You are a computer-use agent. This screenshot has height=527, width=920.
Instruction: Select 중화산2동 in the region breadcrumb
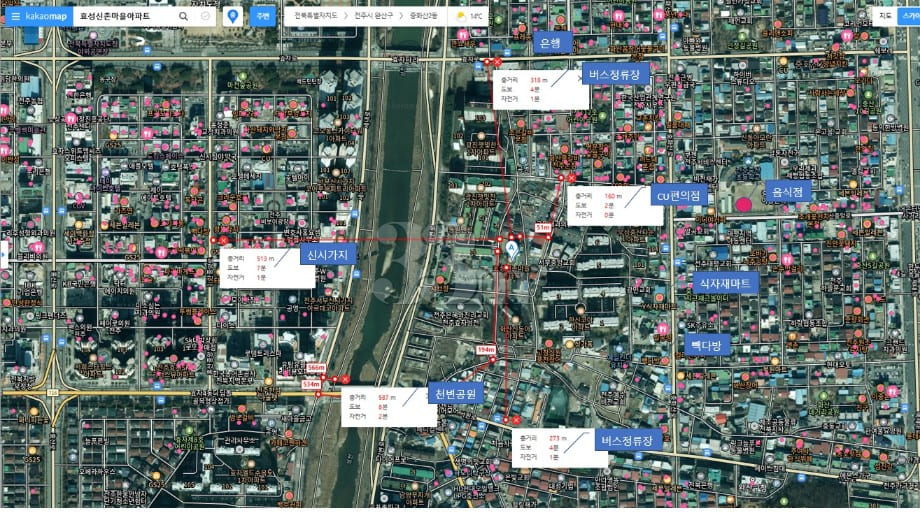click(x=424, y=16)
